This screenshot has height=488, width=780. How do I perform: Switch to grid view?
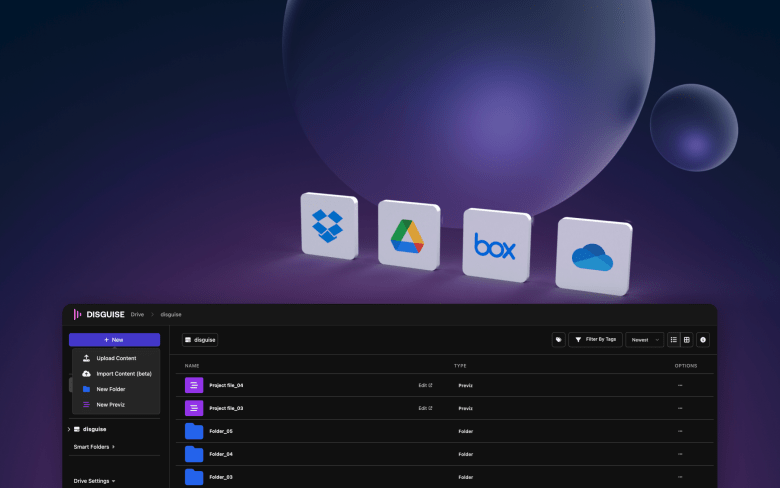point(687,340)
